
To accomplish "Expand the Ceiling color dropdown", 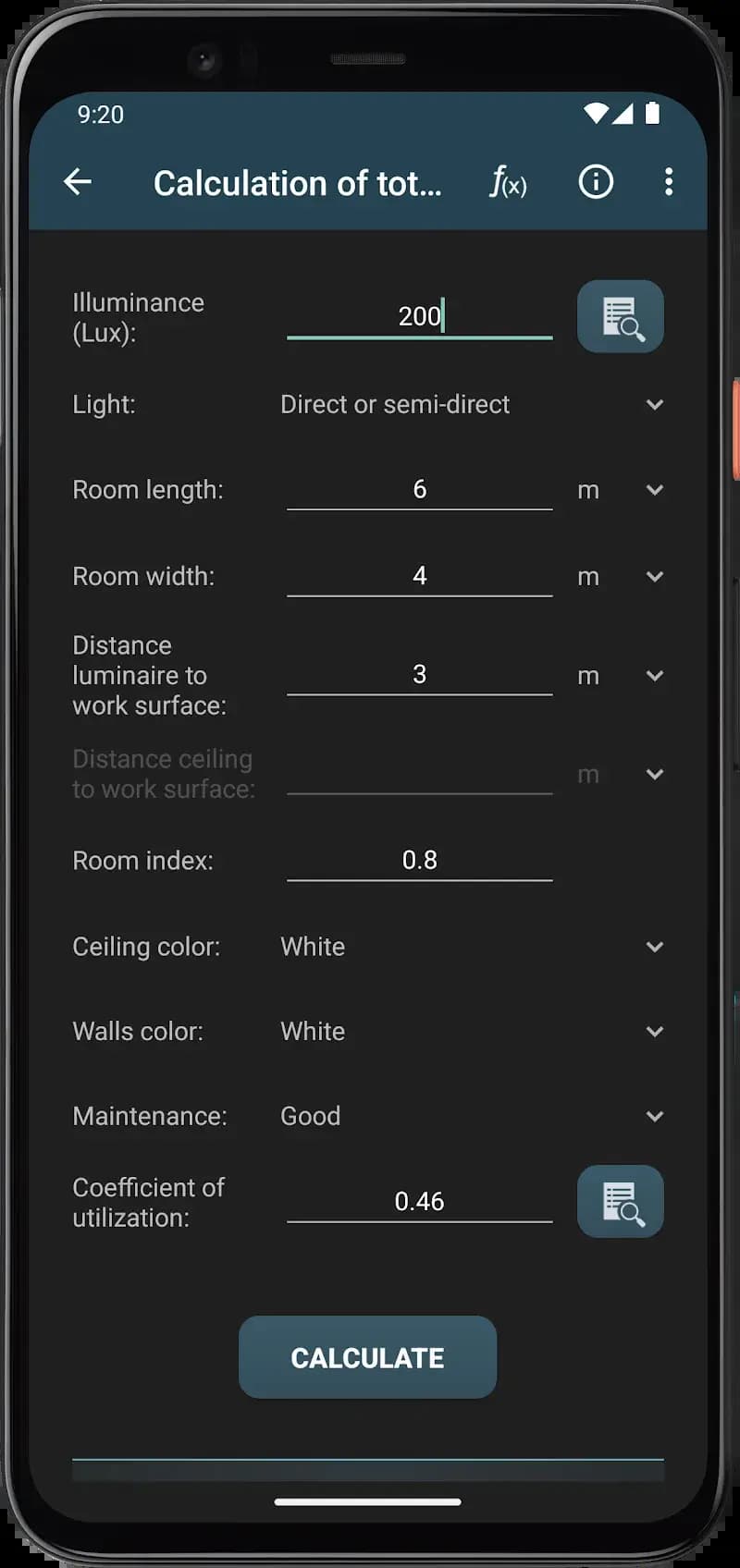I will point(654,947).
